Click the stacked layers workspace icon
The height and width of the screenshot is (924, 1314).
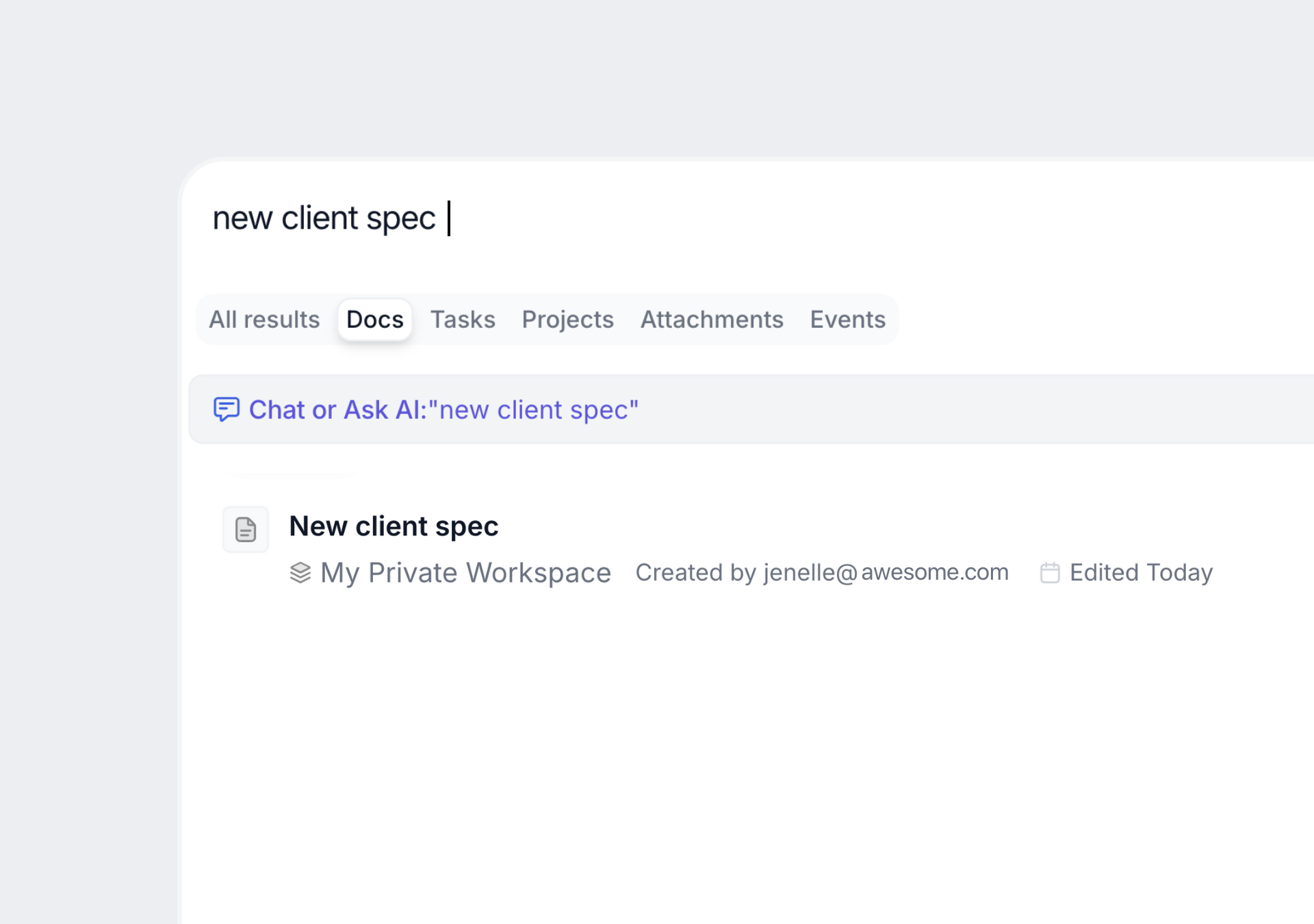click(300, 573)
